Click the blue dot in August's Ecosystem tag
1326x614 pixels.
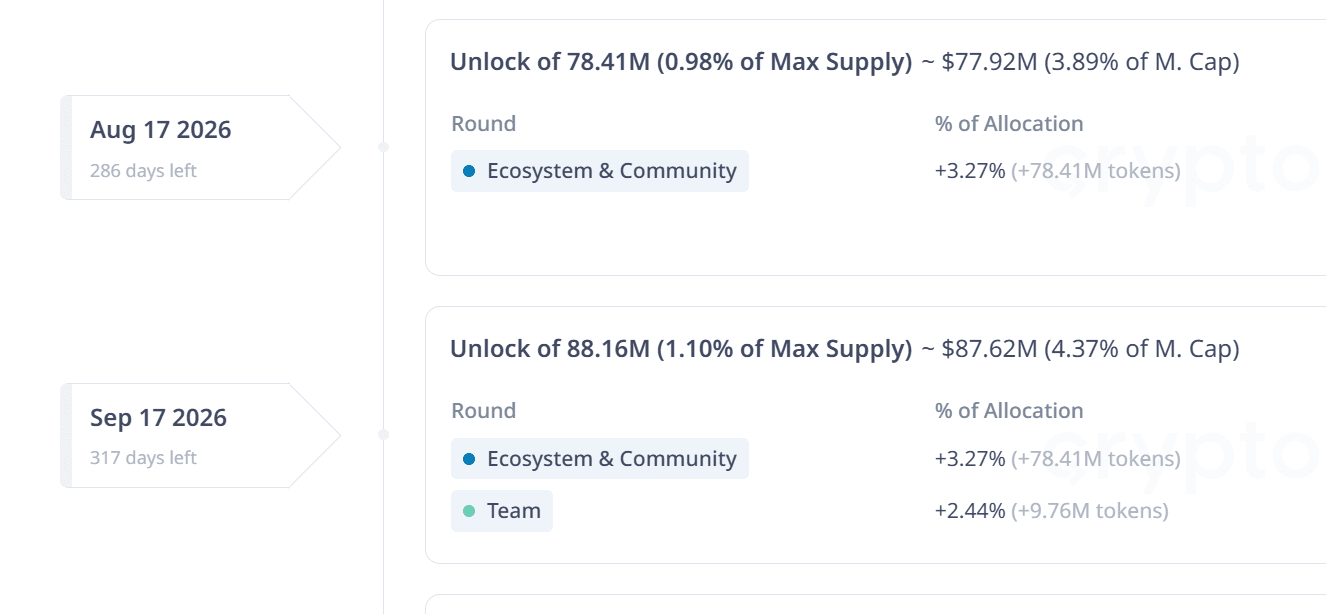pyautogui.click(x=469, y=171)
